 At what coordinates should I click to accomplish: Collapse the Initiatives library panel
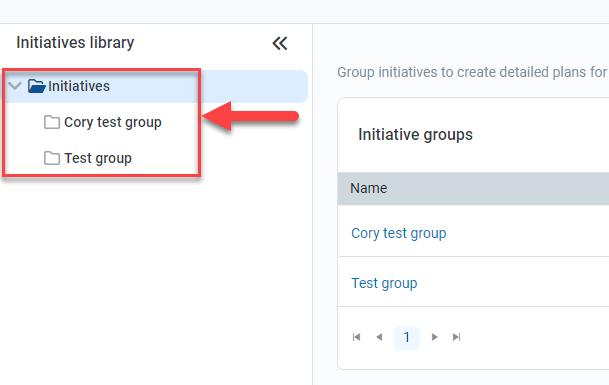click(280, 43)
